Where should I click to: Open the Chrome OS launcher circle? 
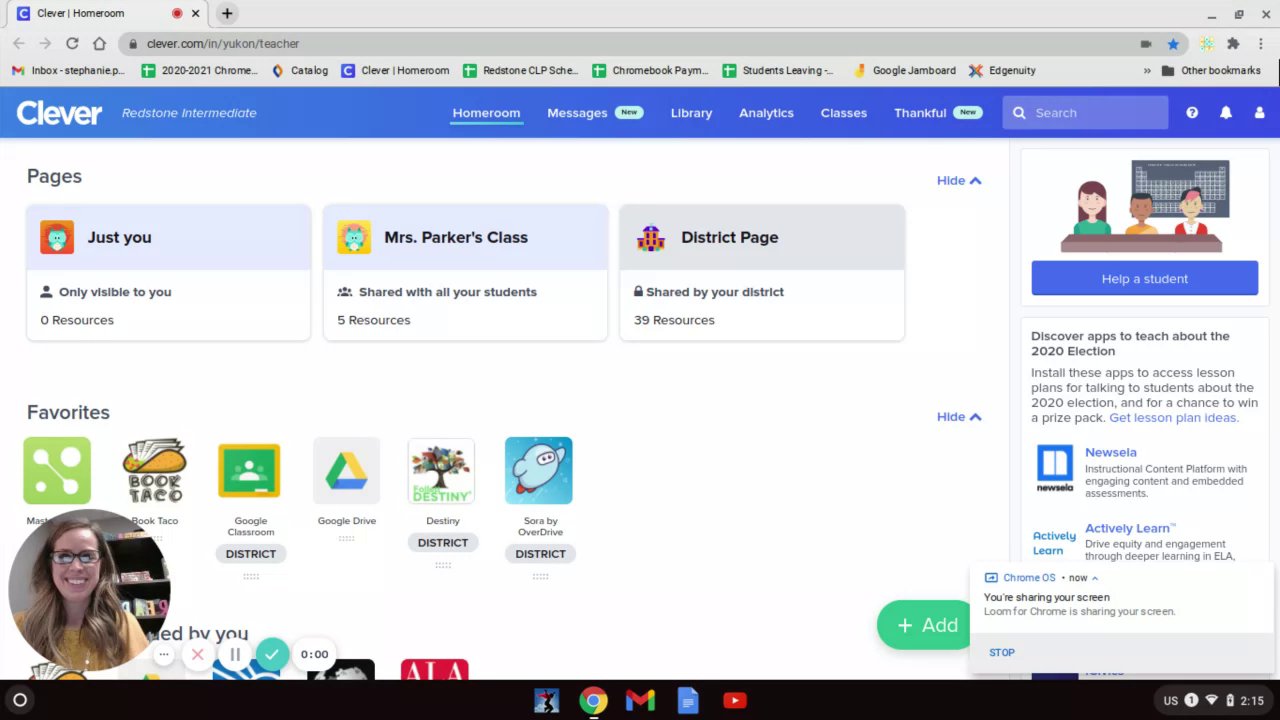click(x=19, y=700)
